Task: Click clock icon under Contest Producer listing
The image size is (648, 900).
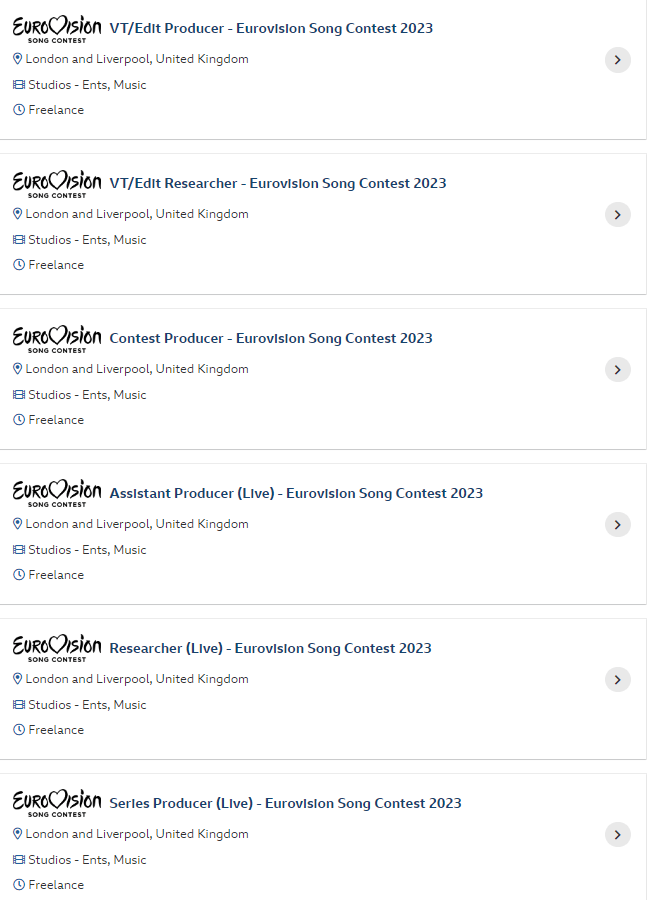Action: 18,420
